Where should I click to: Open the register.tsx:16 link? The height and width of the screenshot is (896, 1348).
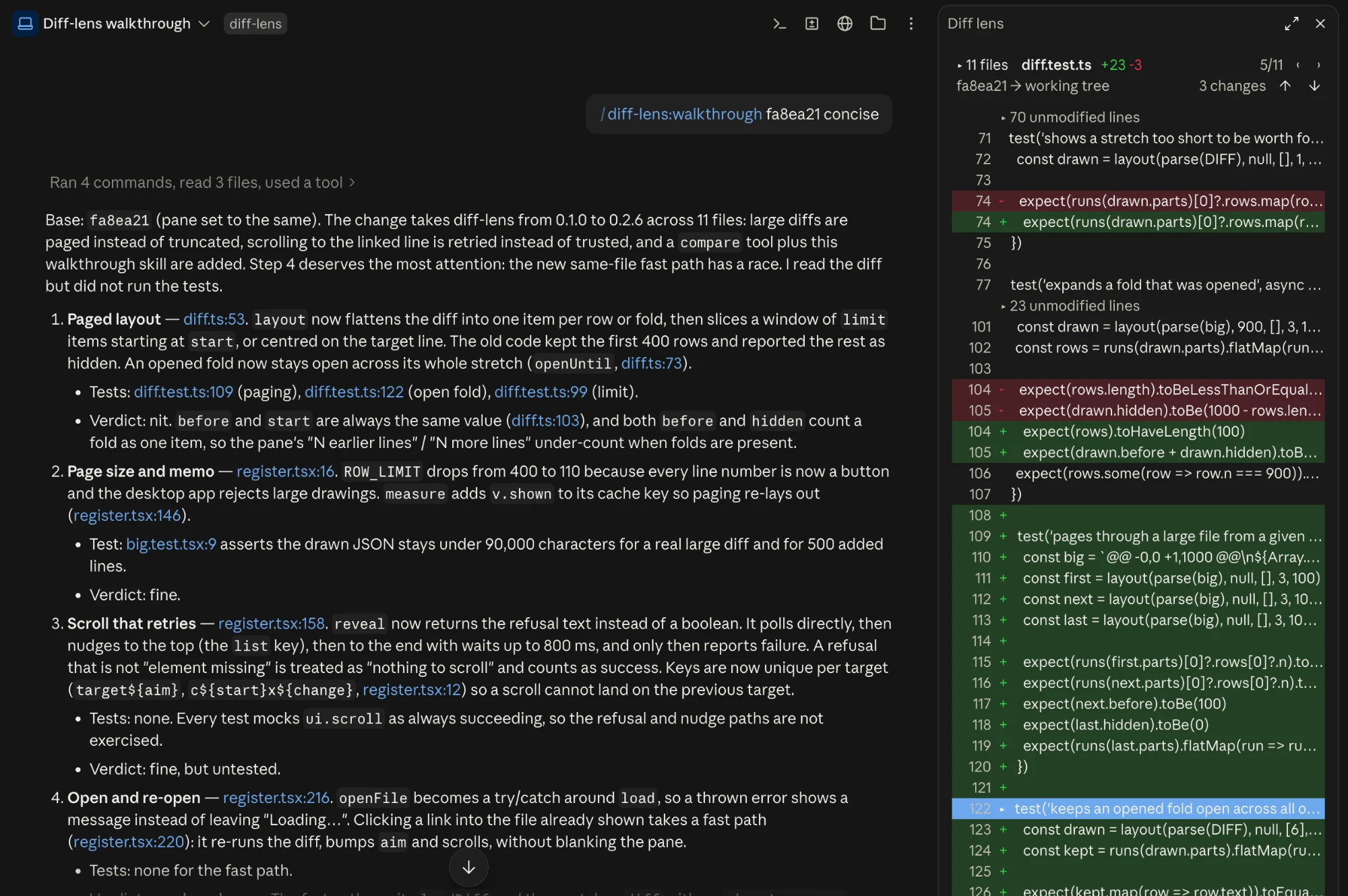point(285,472)
